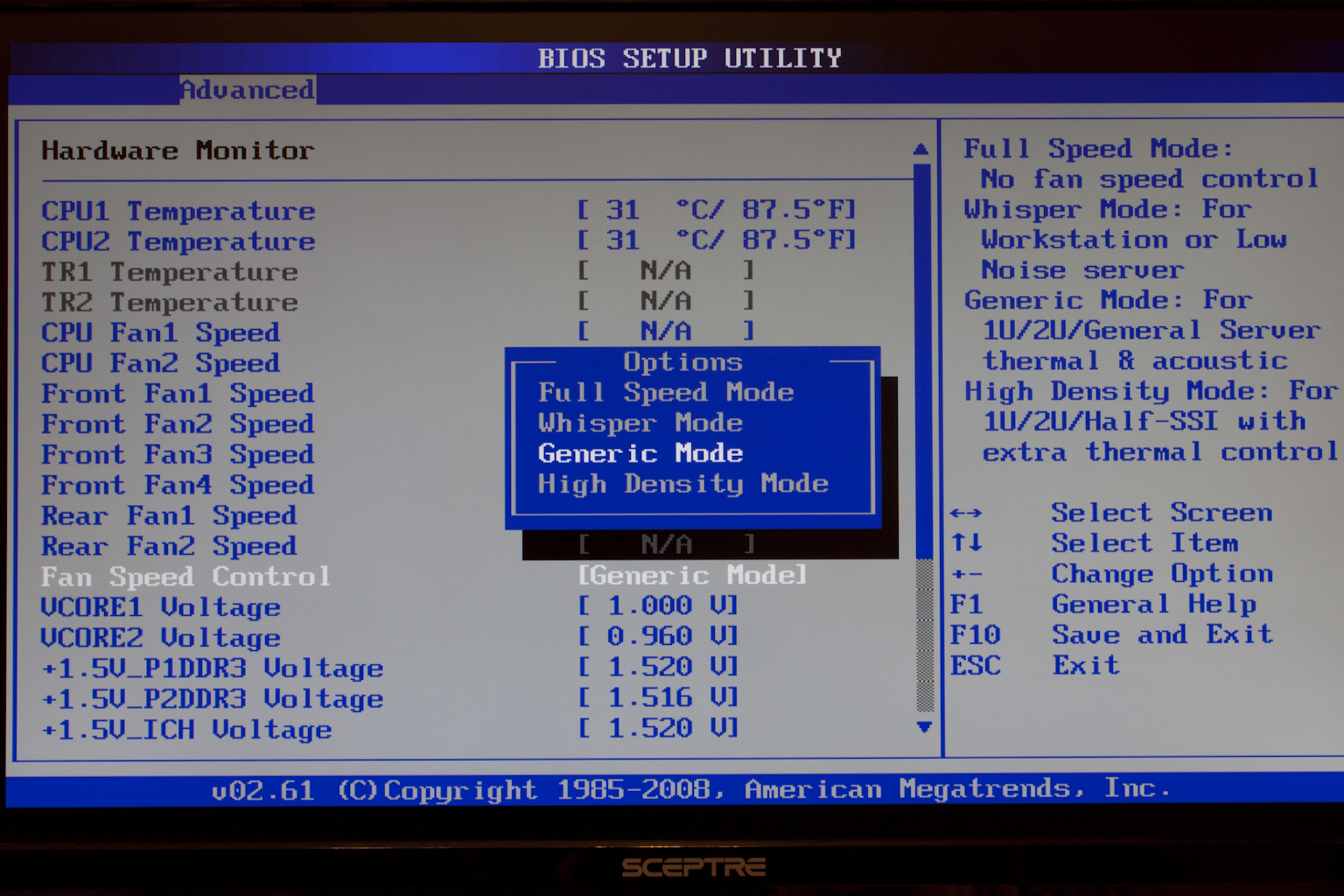Image resolution: width=1344 pixels, height=896 pixels.
Task: Select Front Fan4 Speed row
Action: [178, 486]
